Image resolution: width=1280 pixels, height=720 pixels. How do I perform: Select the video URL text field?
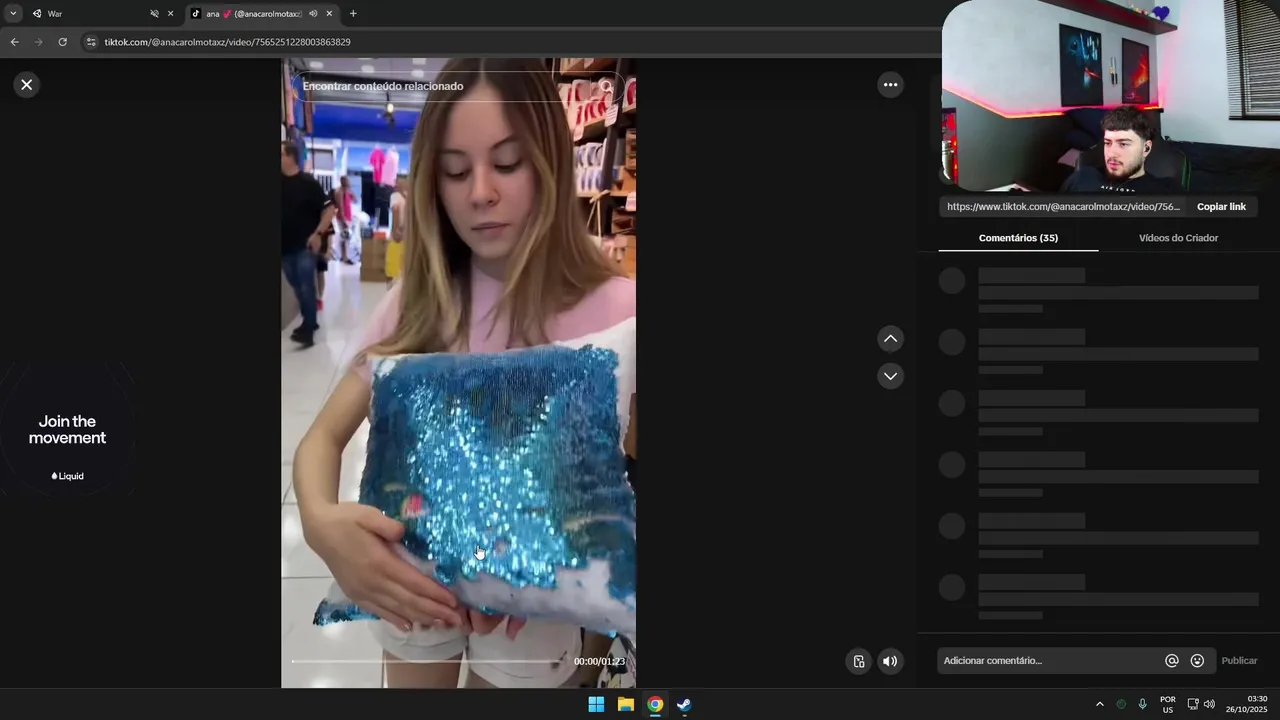tap(1063, 207)
